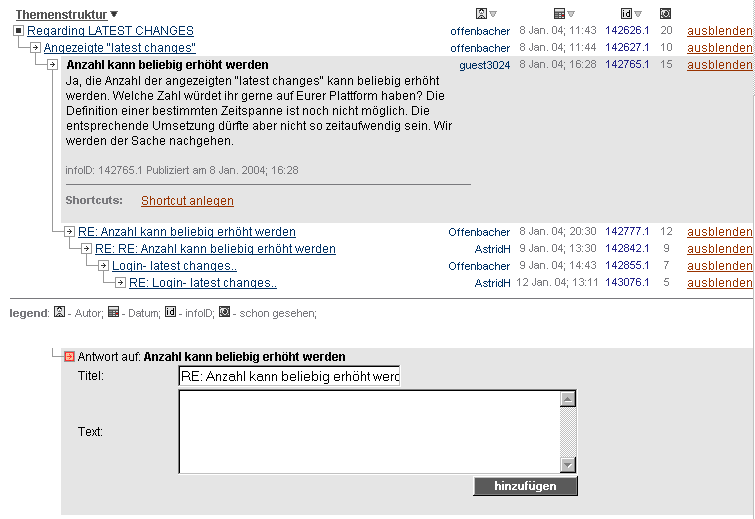Open the Themenstruktur dropdown arrow
755x519 pixels.
tap(114, 15)
